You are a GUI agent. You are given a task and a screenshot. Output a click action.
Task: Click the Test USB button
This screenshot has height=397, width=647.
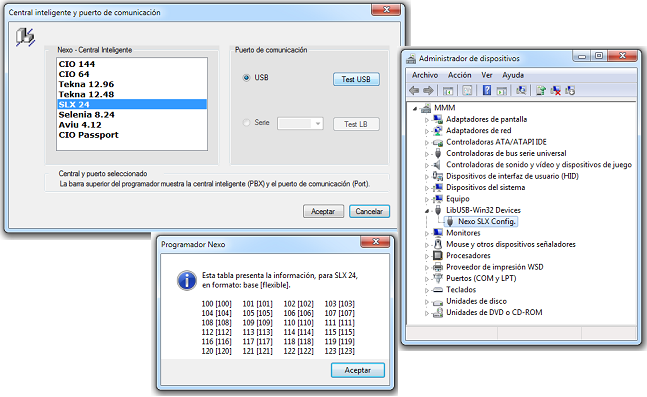(356, 79)
